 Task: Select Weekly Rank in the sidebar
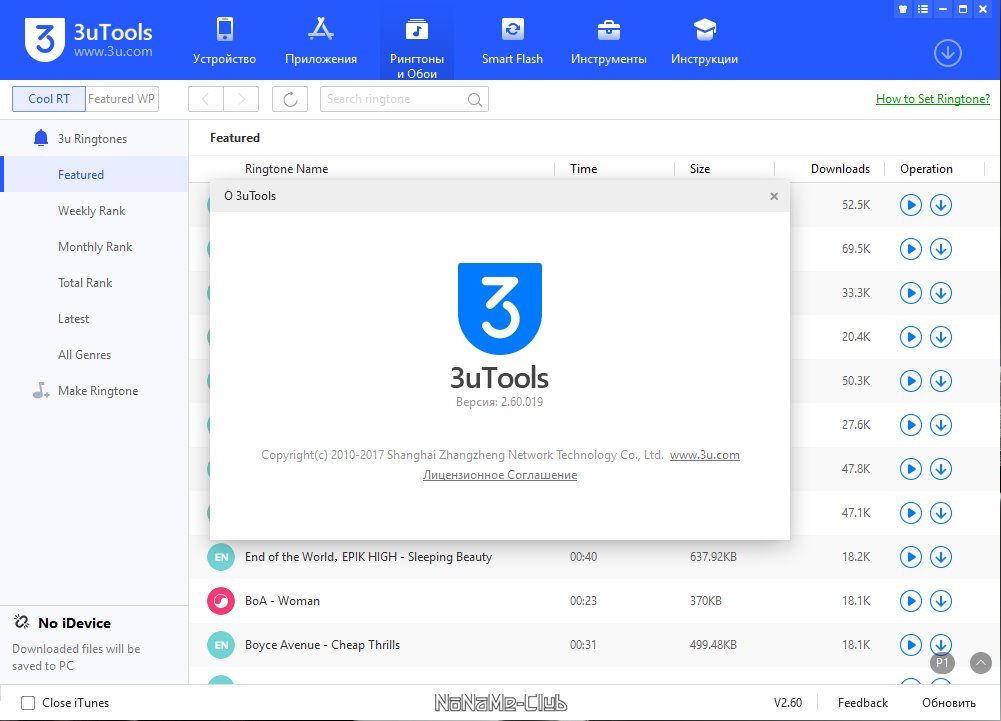[91, 211]
